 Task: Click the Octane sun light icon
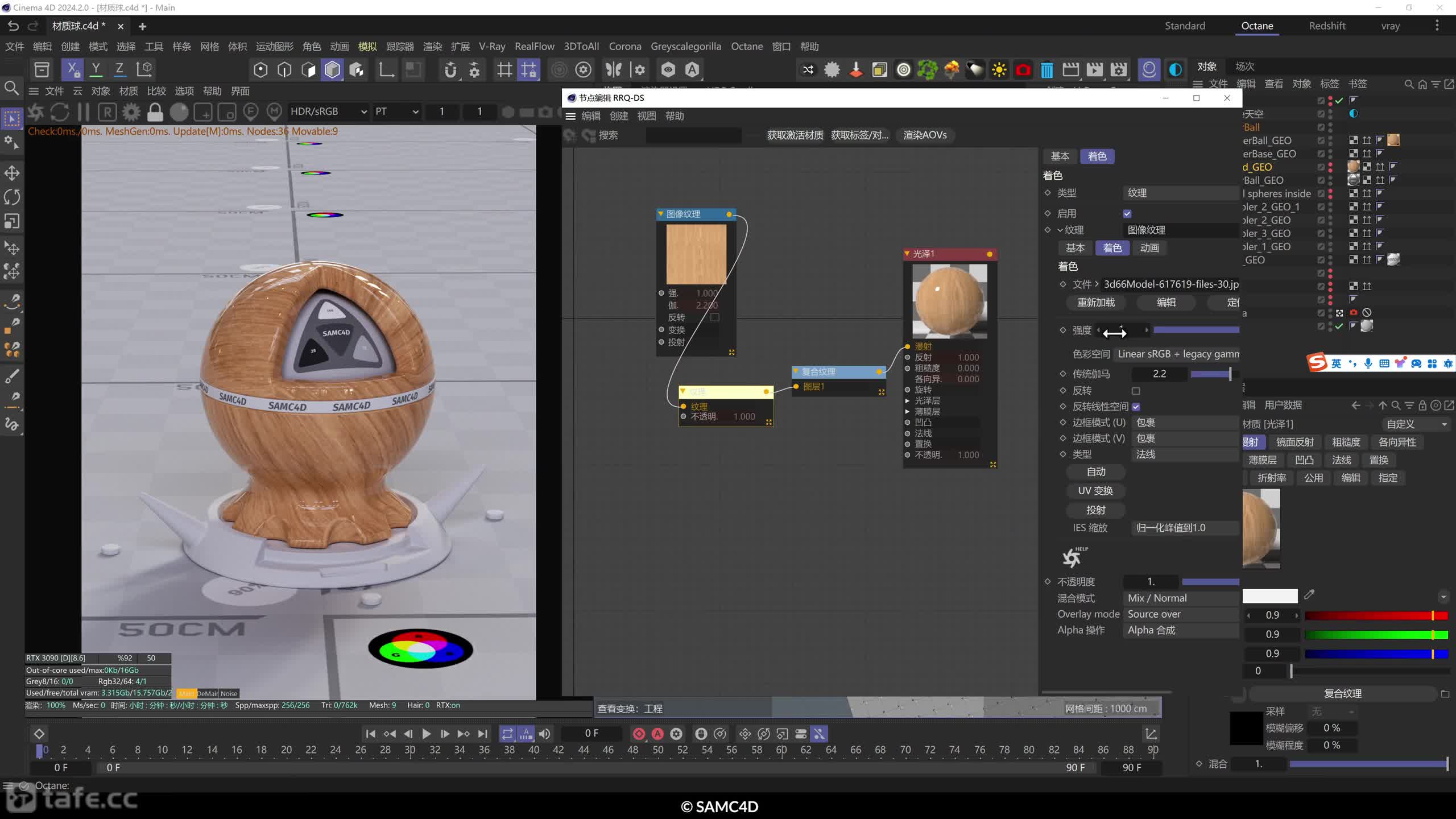999,70
